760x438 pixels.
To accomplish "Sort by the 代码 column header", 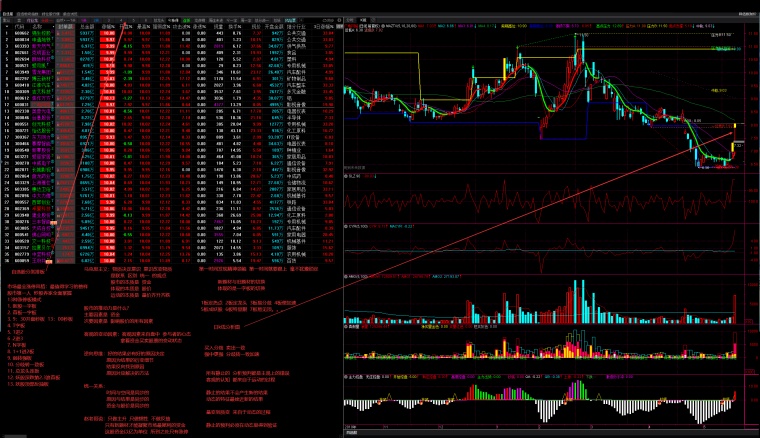I will click(x=20, y=27).
